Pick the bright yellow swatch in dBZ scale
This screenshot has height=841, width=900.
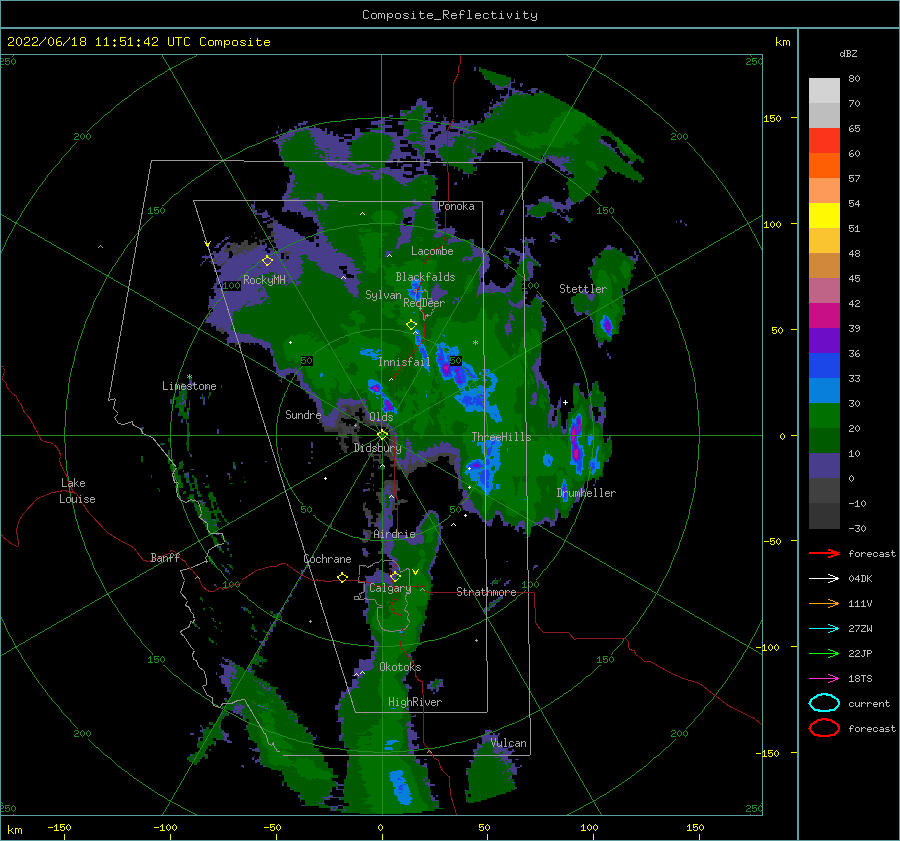pos(824,216)
